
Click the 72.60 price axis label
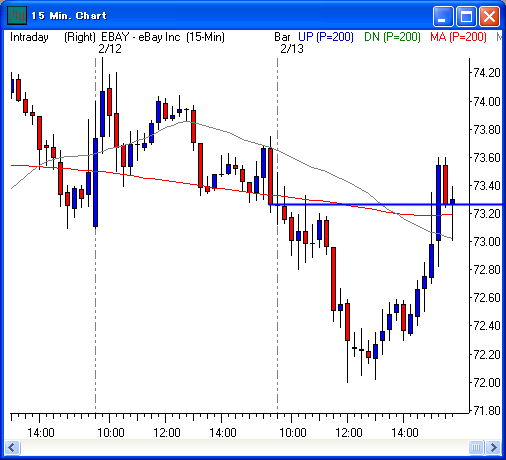coord(487,297)
